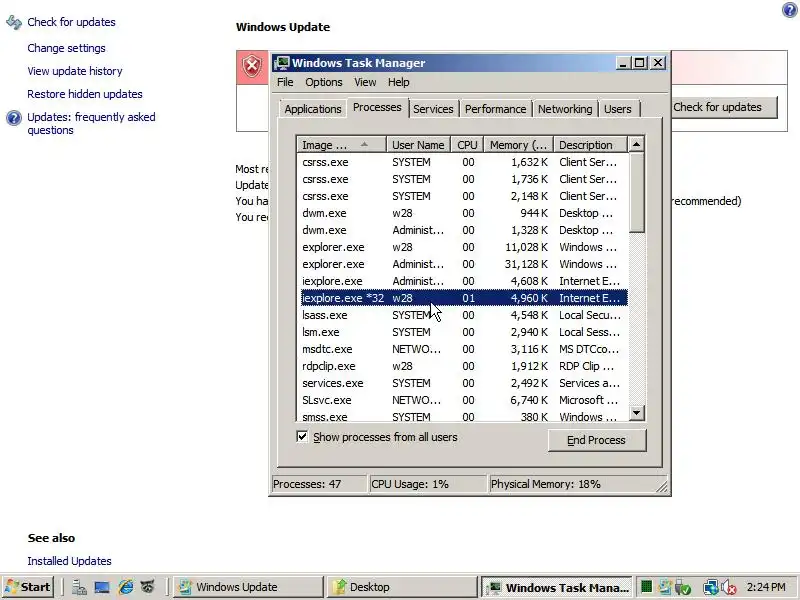This screenshot has height=600, width=800.
Task: Click Safely Remove Hardware tray icon
Action: pos(682,588)
